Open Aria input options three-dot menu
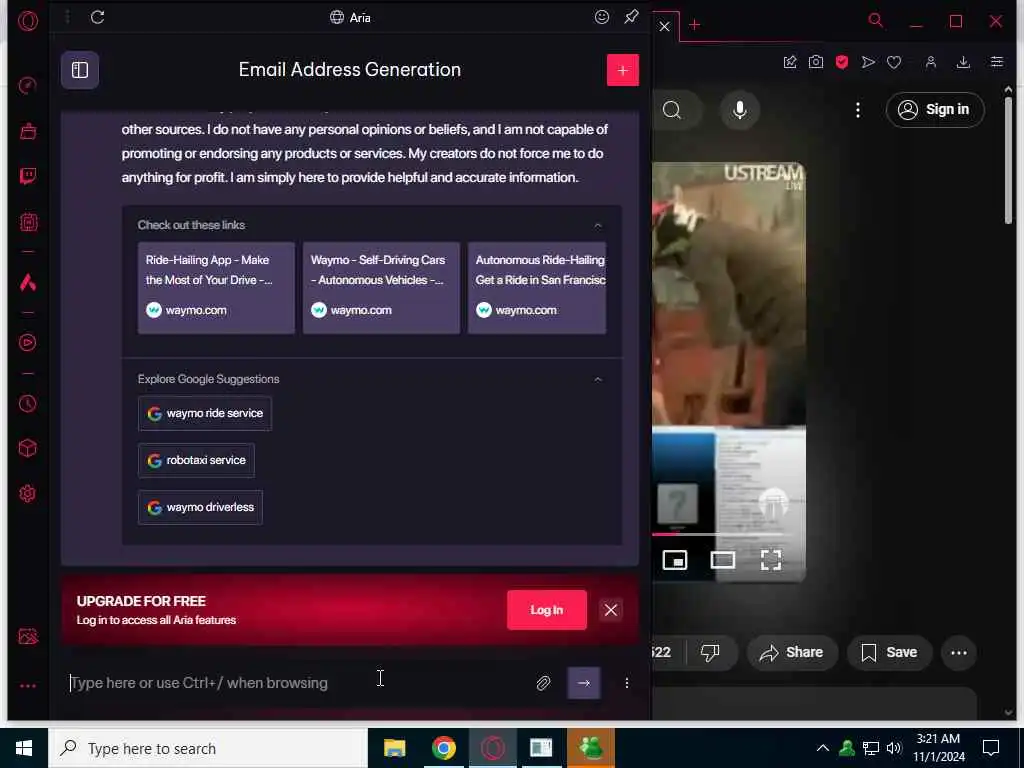The width and height of the screenshot is (1024, 768). click(x=627, y=683)
